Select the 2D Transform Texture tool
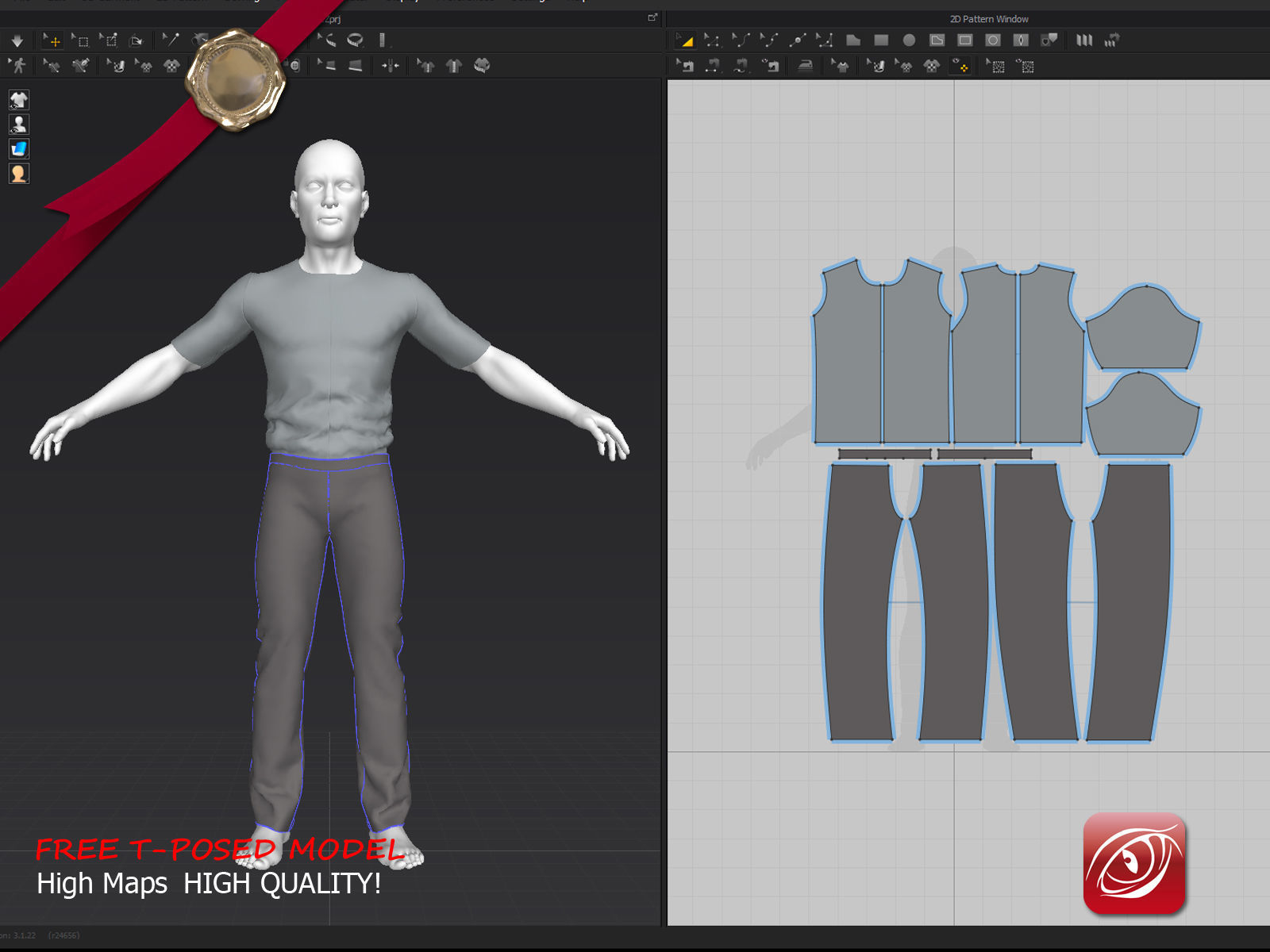This screenshot has height=952, width=1270. pyautogui.click(x=903, y=66)
